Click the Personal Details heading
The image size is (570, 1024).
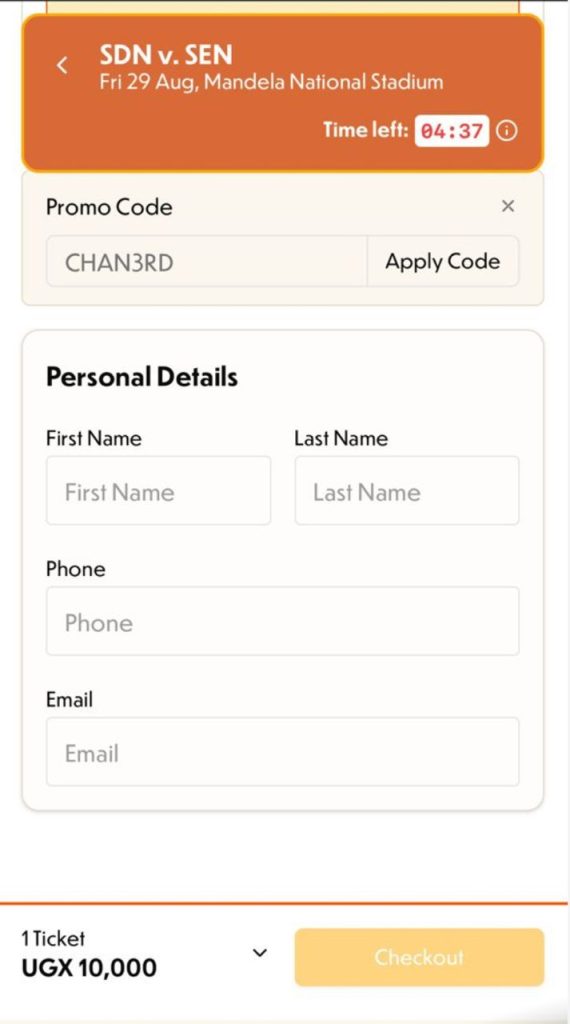pyautogui.click(x=142, y=377)
